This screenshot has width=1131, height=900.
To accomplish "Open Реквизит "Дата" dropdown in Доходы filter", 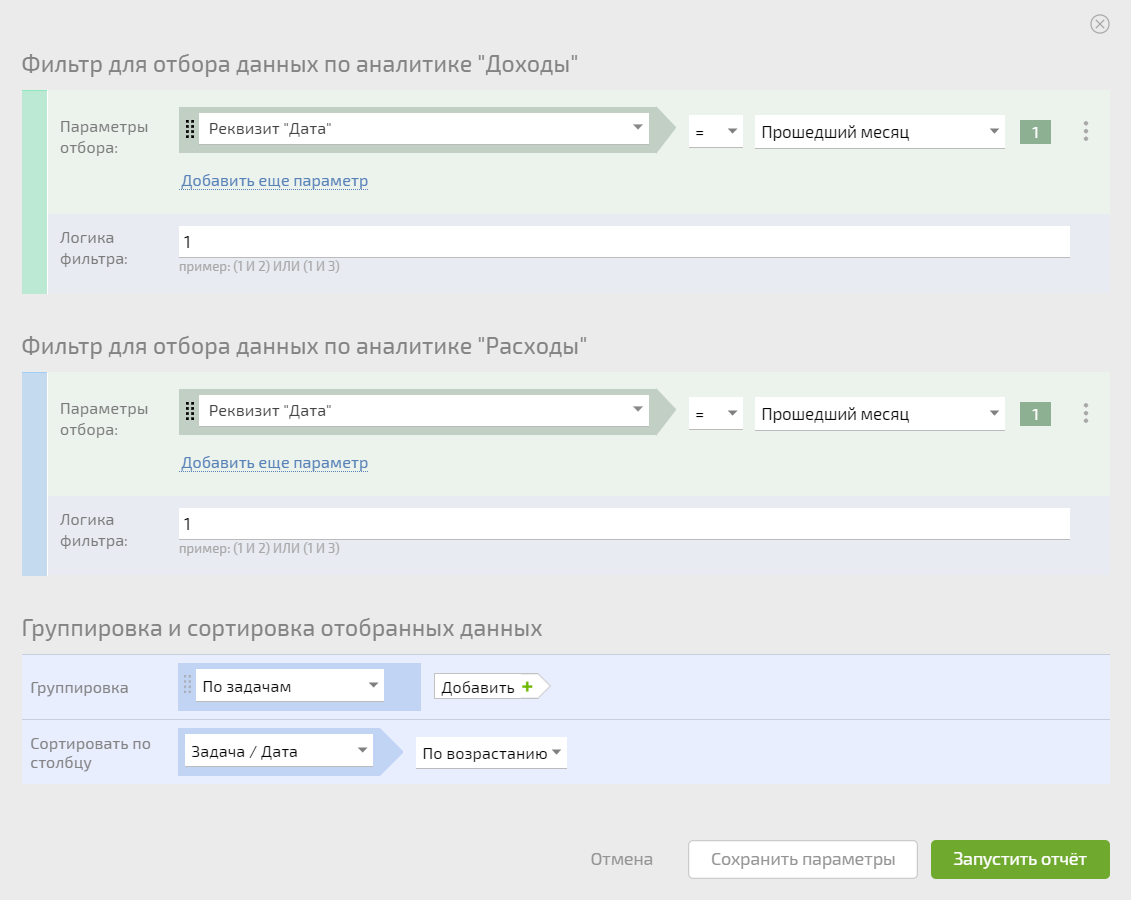I will click(423, 128).
